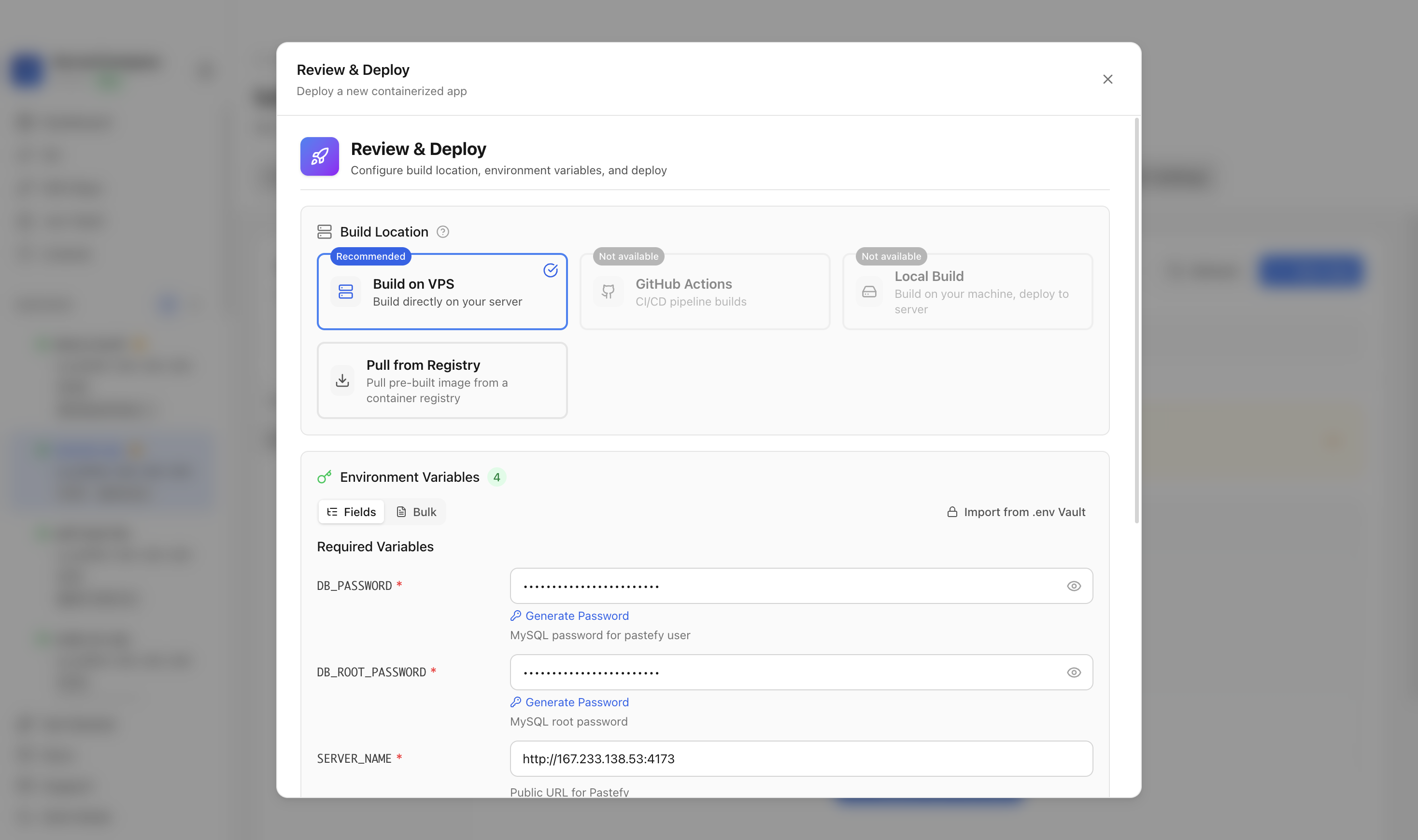
Task: Select the GitHub Actions build option
Action: (705, 292)
